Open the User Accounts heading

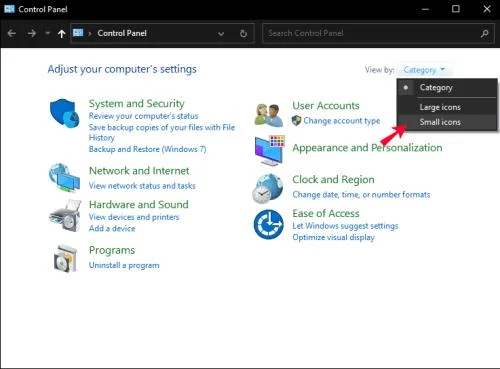(326, 106)
